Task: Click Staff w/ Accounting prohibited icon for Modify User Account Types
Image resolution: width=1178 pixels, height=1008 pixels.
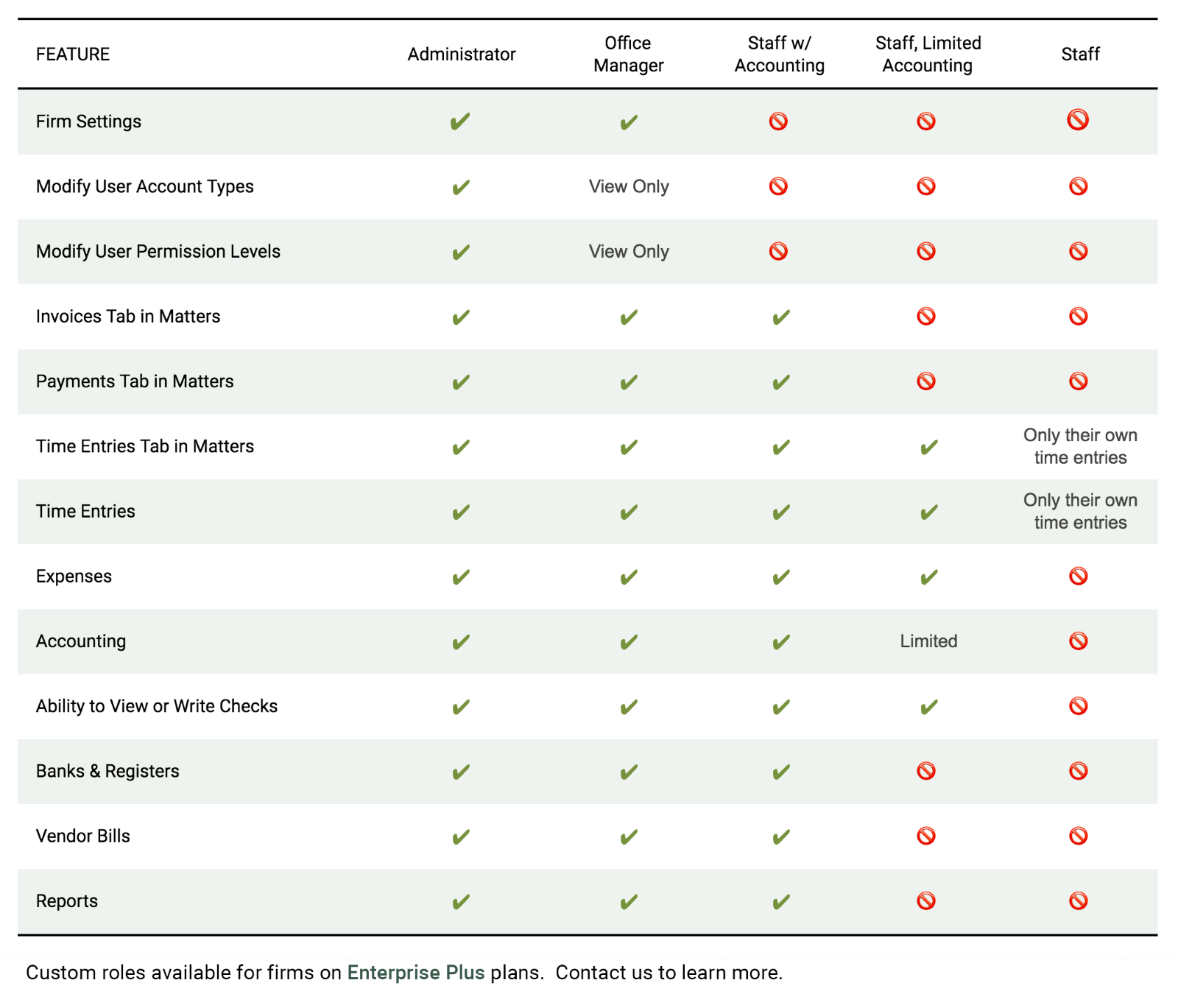Action: (778, 186)
